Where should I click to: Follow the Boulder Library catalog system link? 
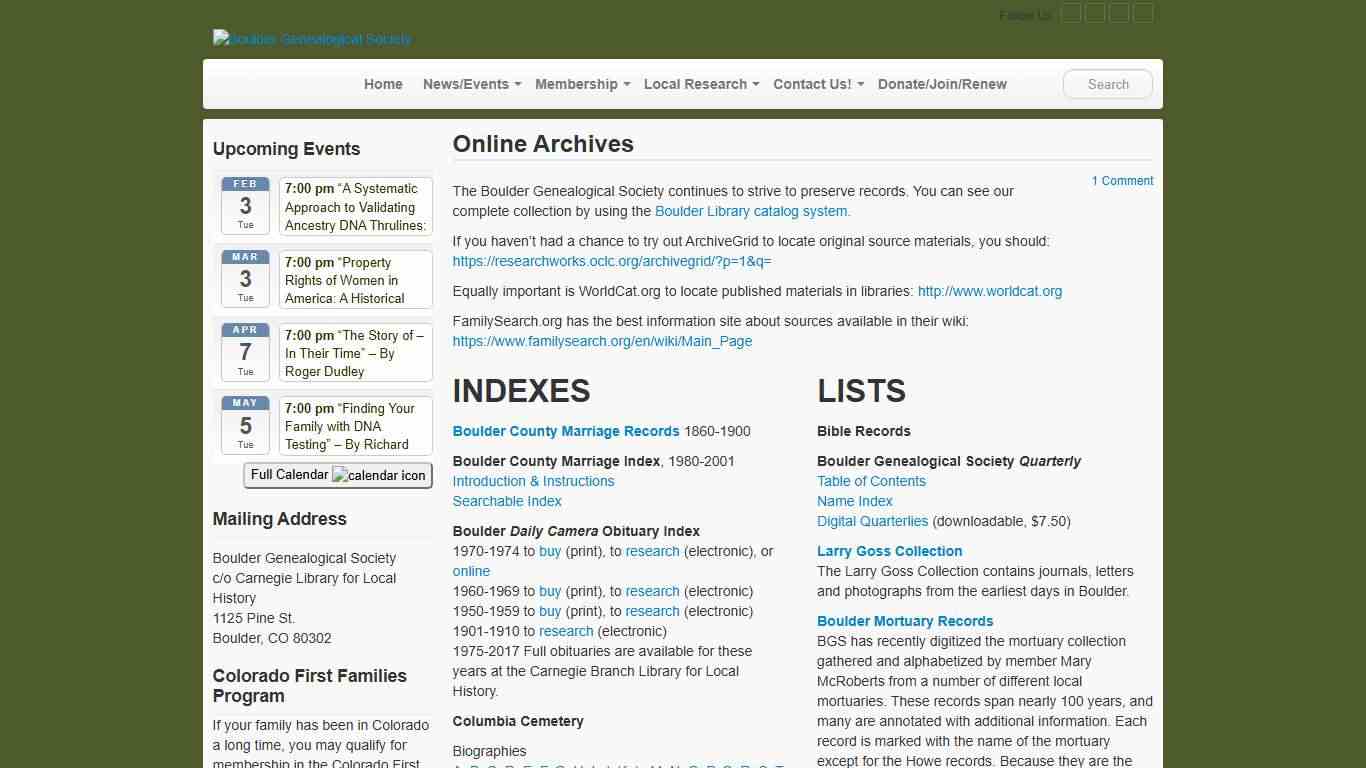tap(751, 211)
